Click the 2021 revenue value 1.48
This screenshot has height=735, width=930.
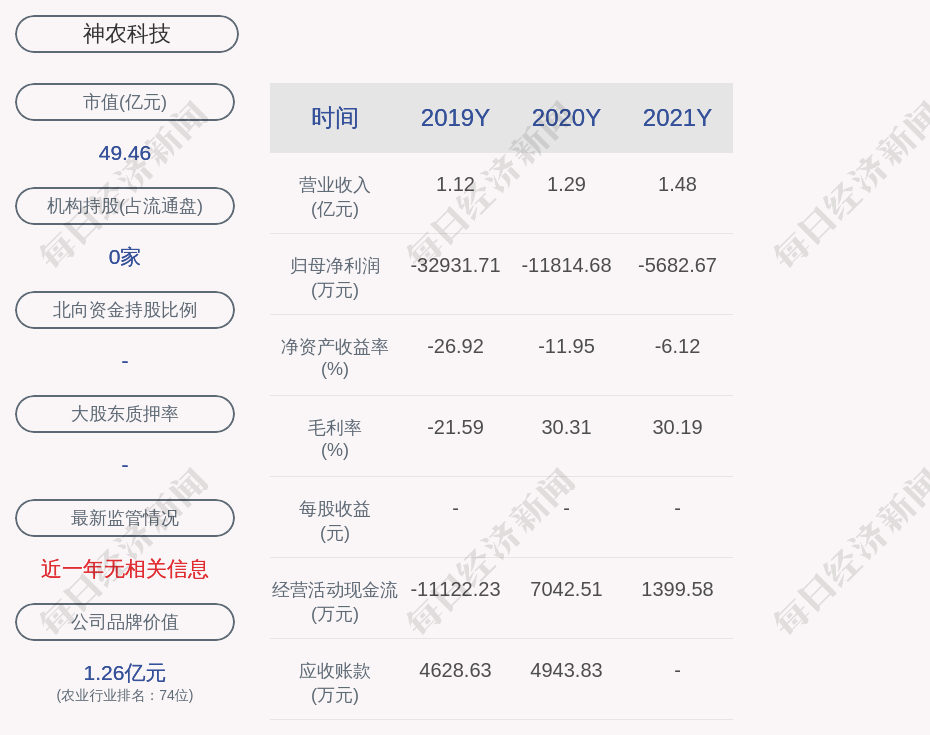click(677, 184)
